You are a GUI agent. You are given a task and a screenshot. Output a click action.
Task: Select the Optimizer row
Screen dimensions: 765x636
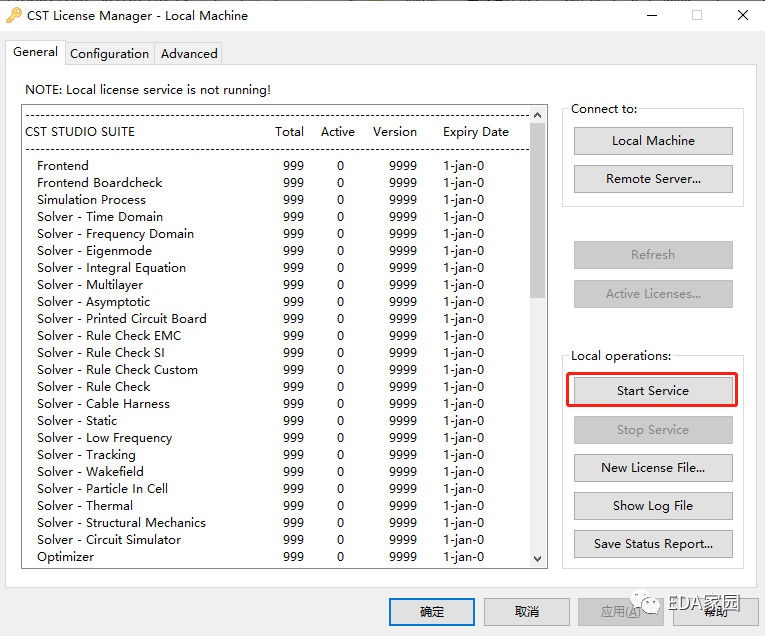point(260,557)
